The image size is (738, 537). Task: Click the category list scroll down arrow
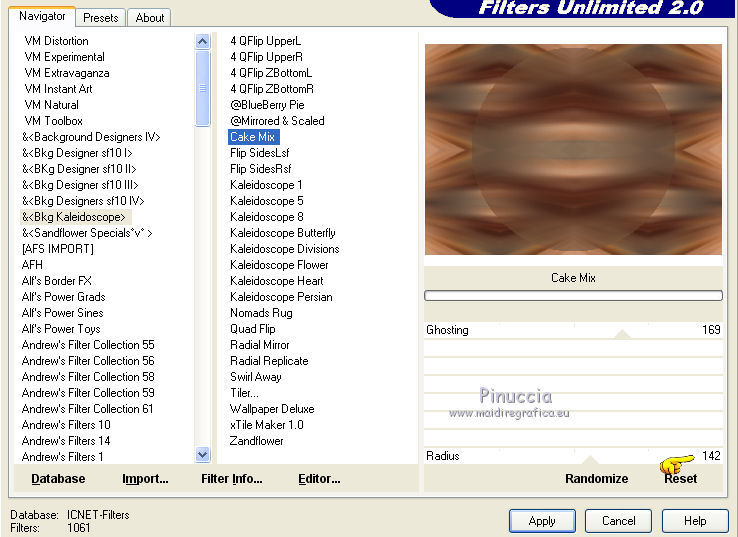(202, 455)
